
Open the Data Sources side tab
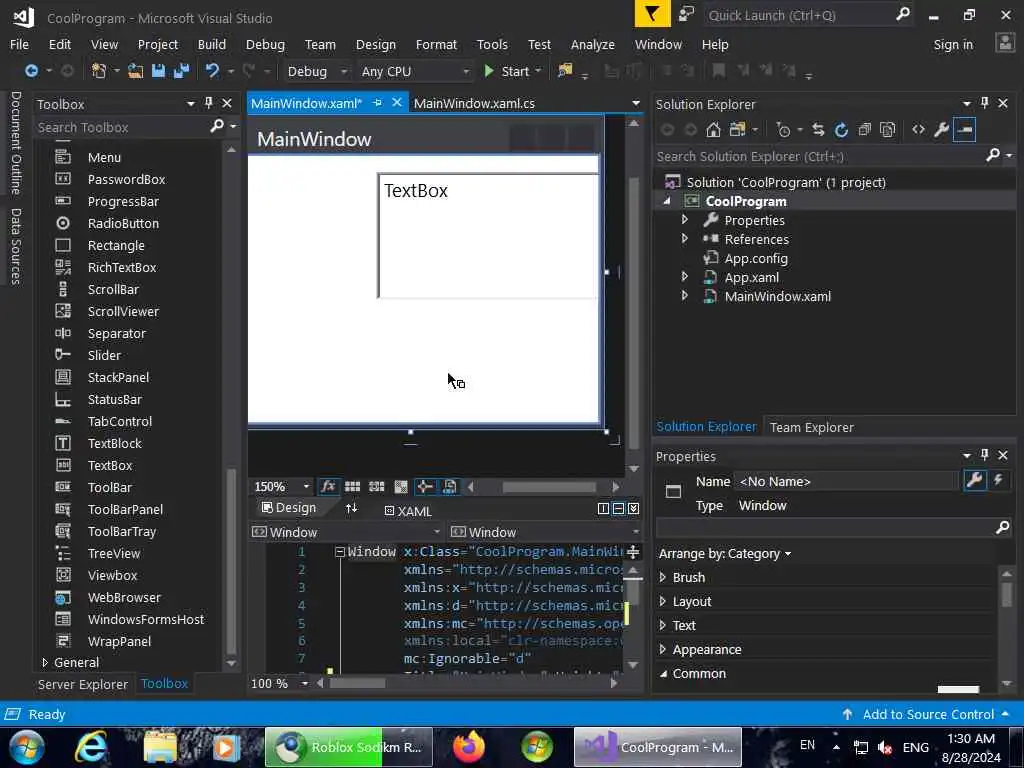point(16,246)
